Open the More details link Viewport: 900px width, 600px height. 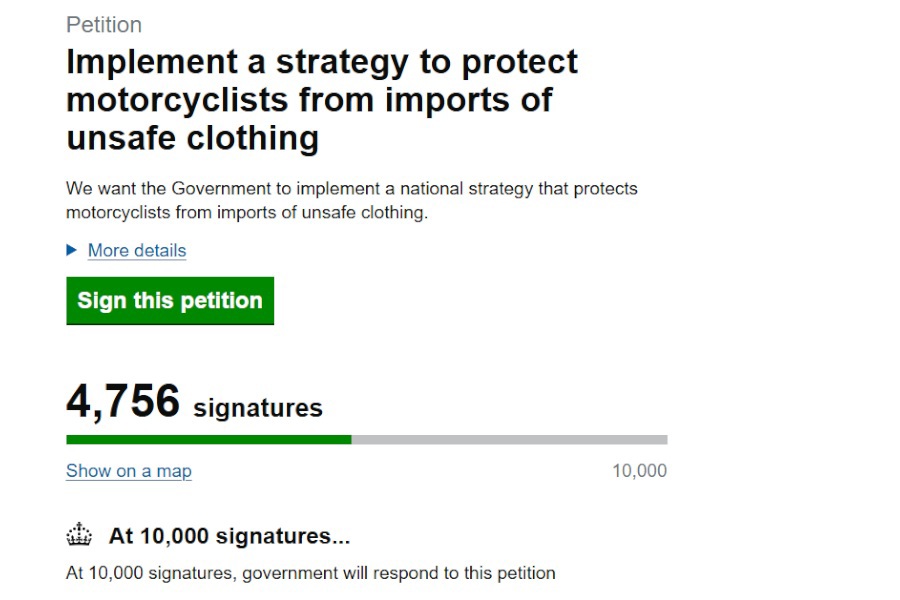(137, 250)
